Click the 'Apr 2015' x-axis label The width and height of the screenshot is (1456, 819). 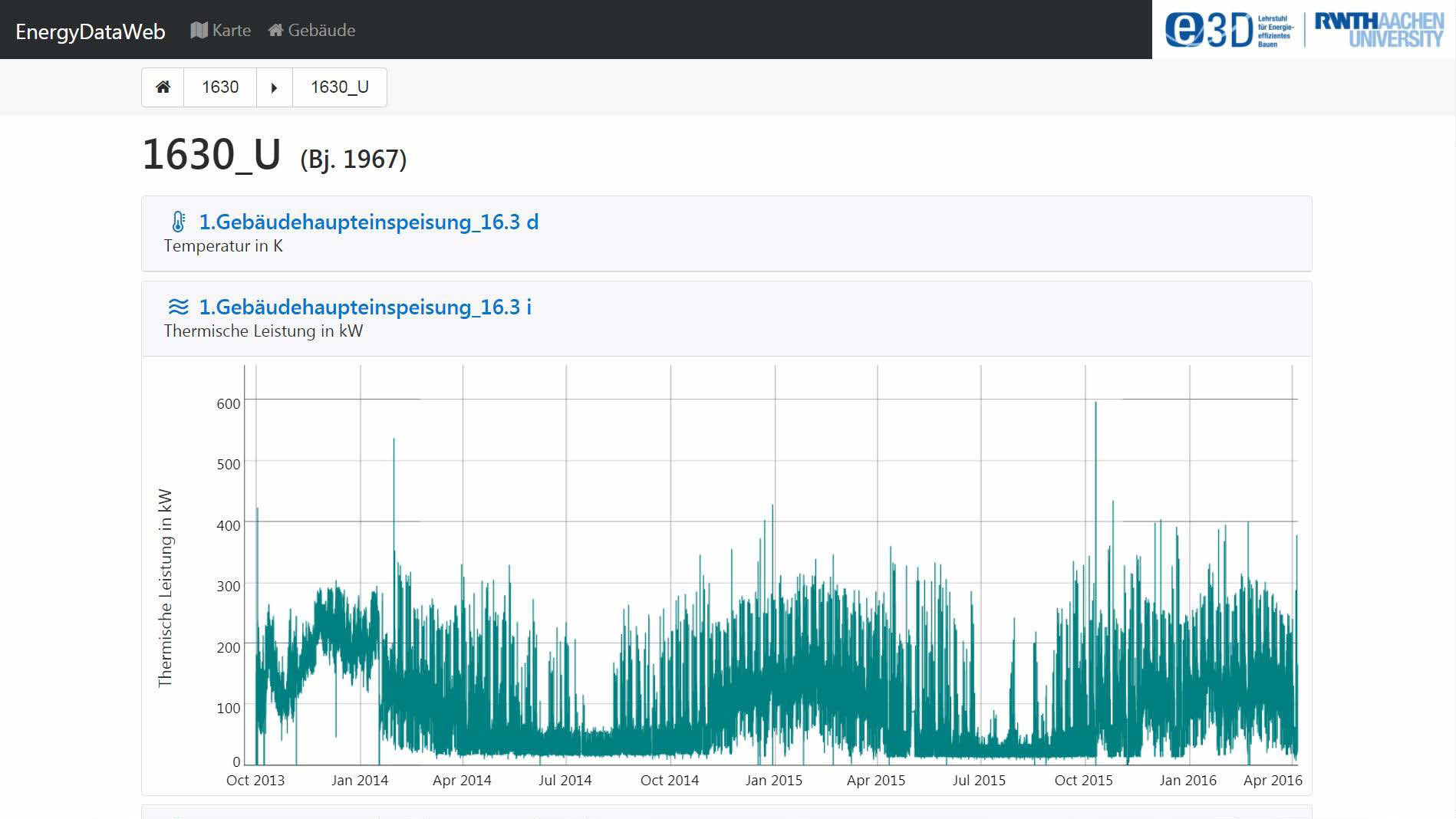point(876,781)
